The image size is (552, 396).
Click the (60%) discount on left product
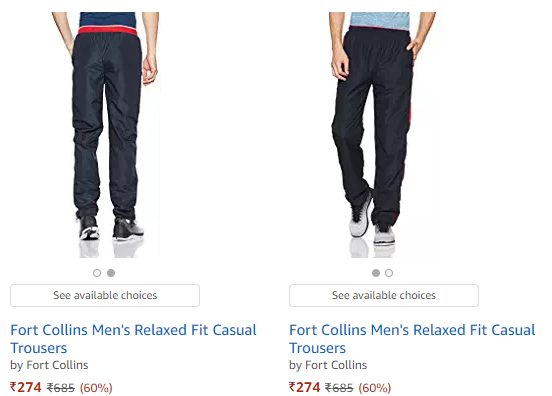96,388
